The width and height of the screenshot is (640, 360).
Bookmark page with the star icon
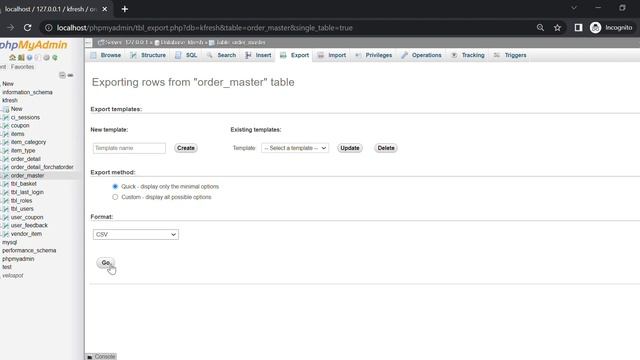[557, 28]
